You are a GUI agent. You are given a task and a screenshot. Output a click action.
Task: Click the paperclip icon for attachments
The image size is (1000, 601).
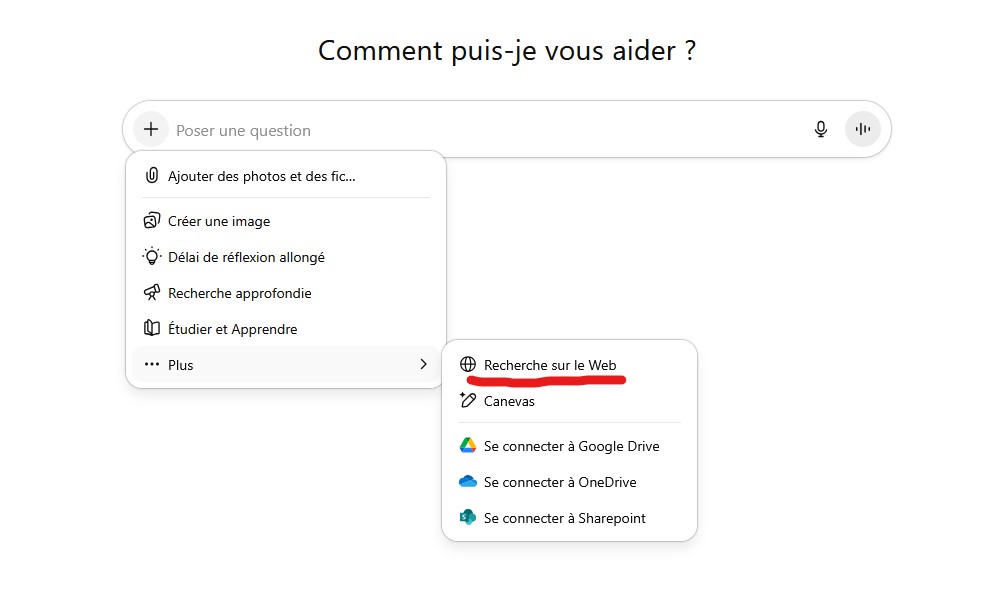[x=152, y=175]
